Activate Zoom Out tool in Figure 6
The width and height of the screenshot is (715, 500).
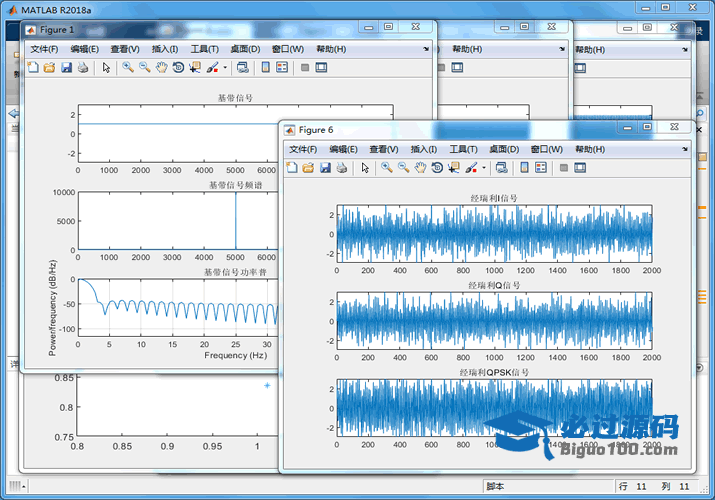(404, 168)
